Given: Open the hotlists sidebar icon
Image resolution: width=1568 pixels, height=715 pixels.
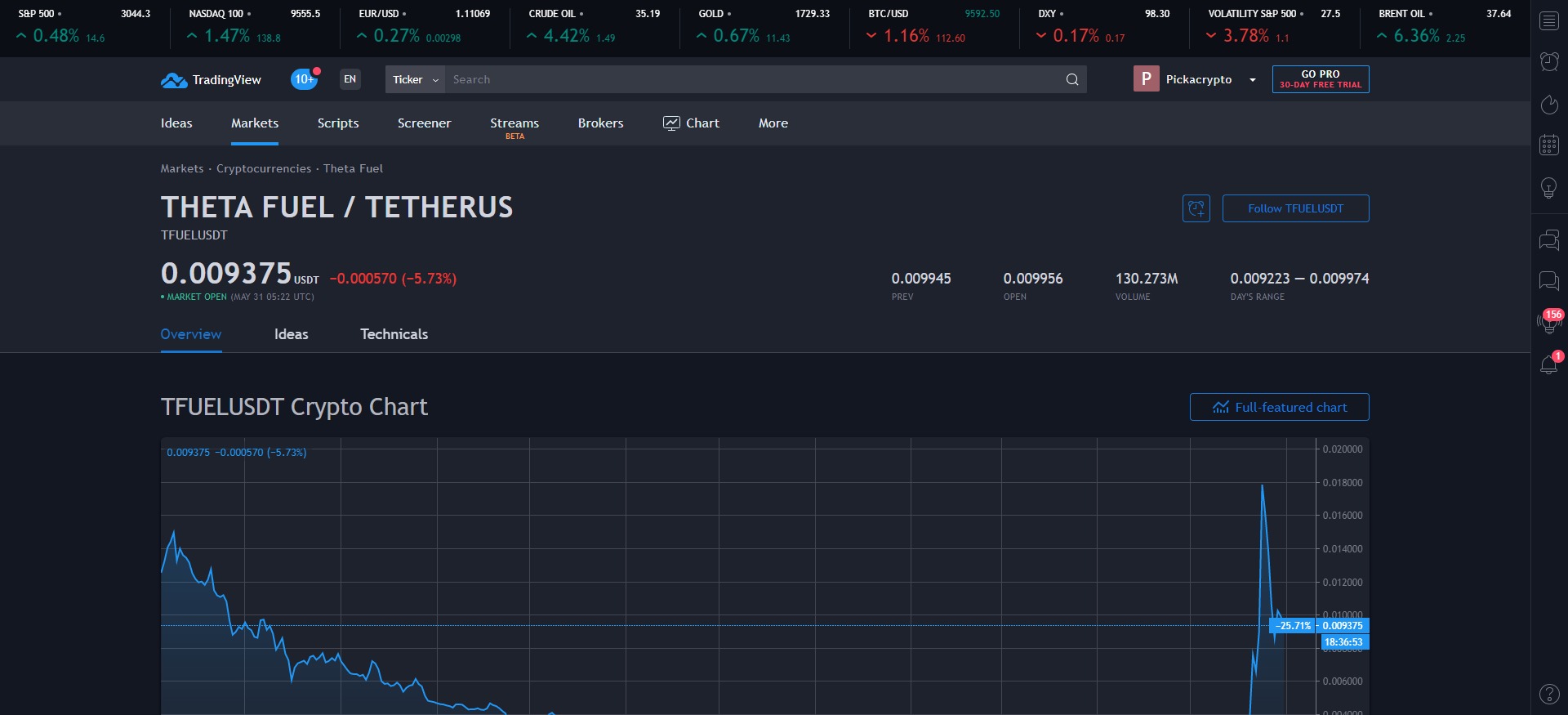Looking at the screenshot, I should (1549, 104).
